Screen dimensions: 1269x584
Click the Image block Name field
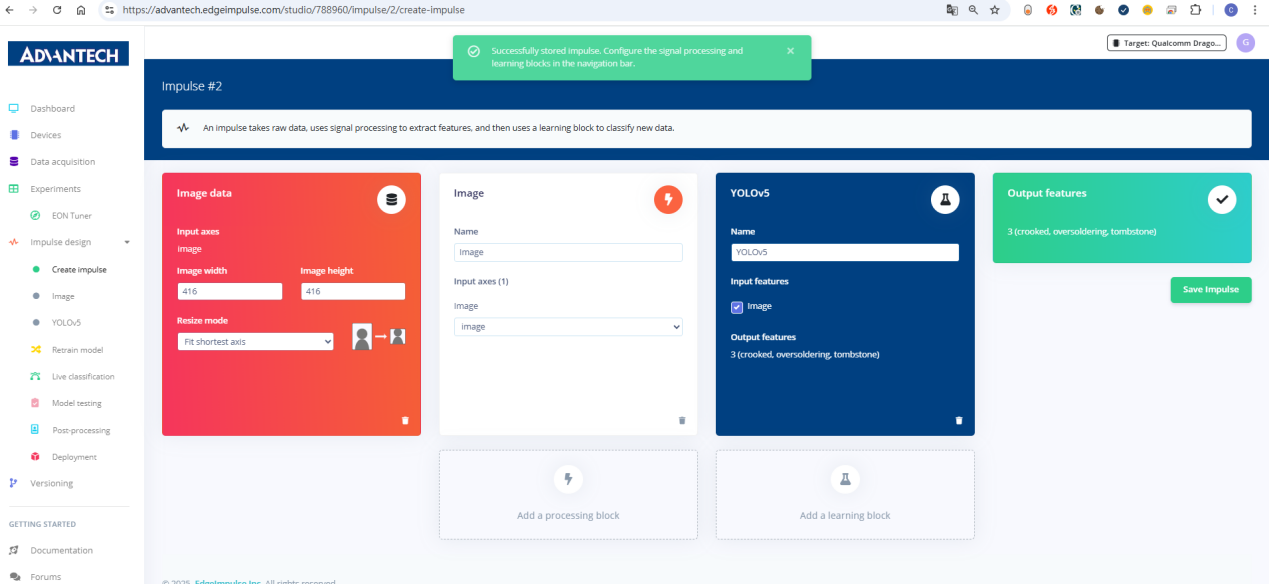click(568, 253)
